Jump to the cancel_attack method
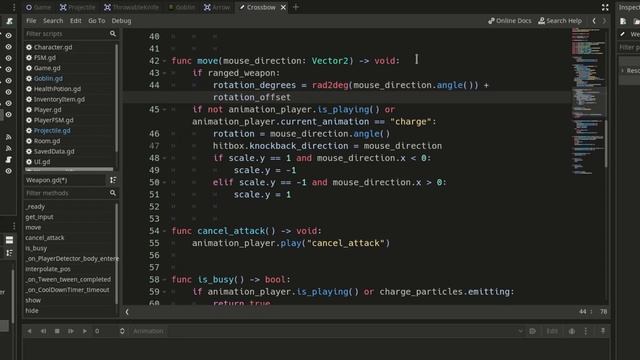640x360 pixels. pos(44,238)
